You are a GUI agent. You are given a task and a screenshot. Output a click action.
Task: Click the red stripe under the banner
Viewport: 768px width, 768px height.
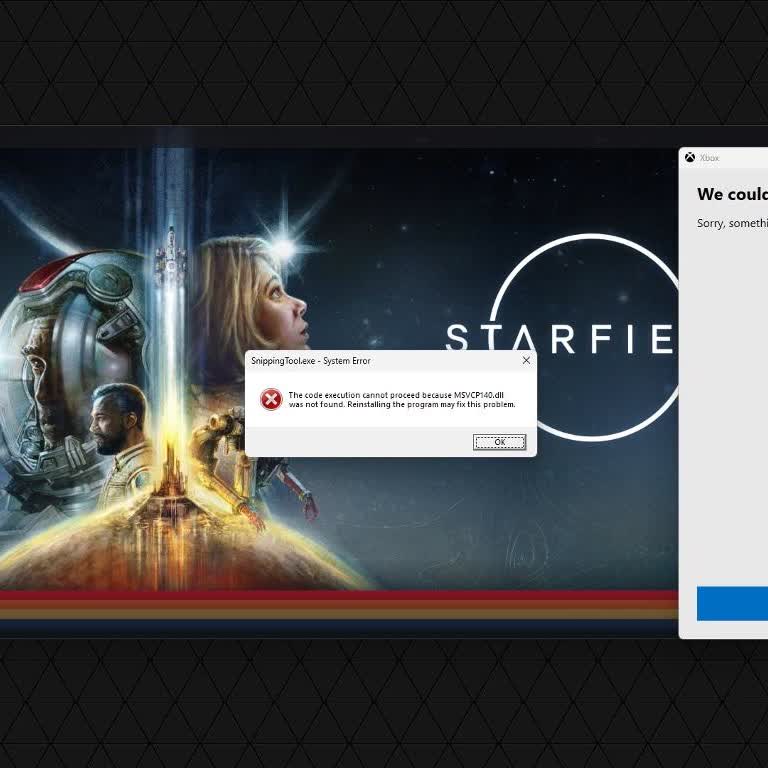[x=340, y=595]
